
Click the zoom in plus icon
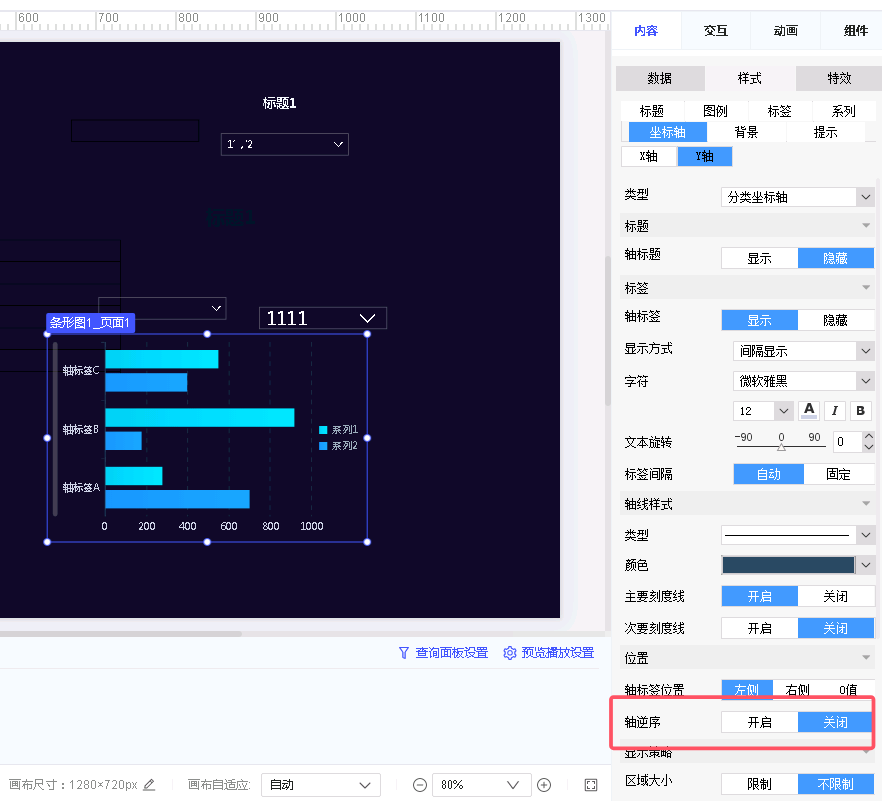pyautogui.click(x=544, y=785)
